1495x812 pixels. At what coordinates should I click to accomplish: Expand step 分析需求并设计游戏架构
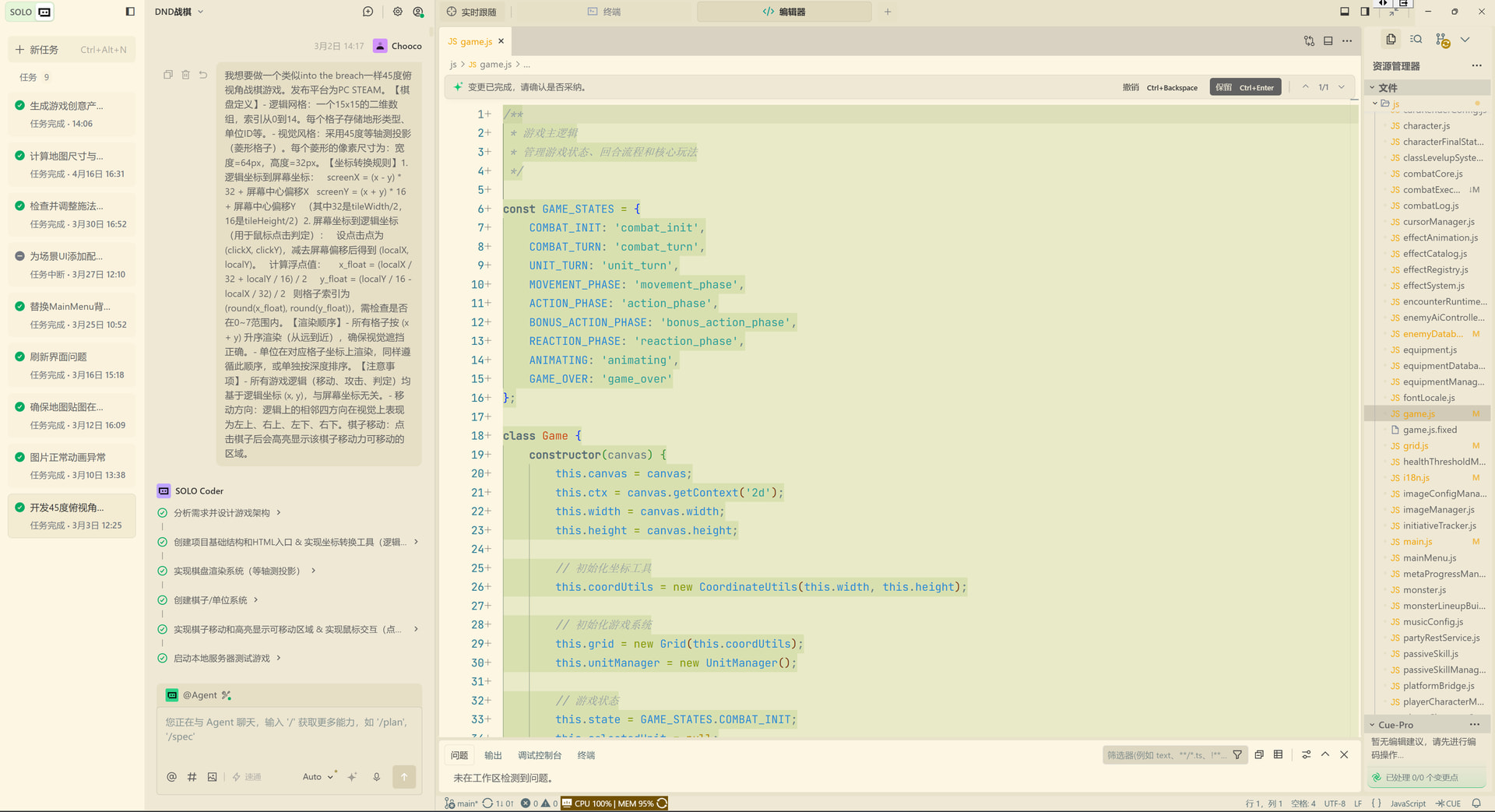click(227, 512)
